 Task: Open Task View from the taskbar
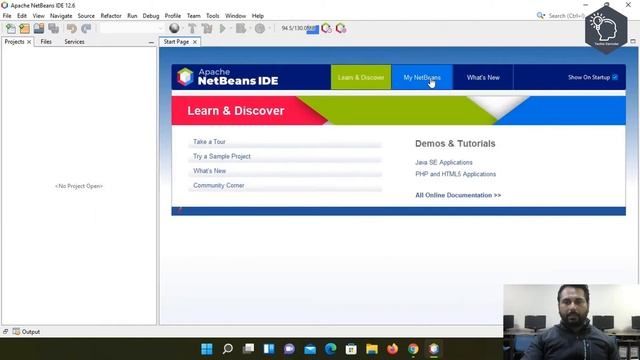248,349
